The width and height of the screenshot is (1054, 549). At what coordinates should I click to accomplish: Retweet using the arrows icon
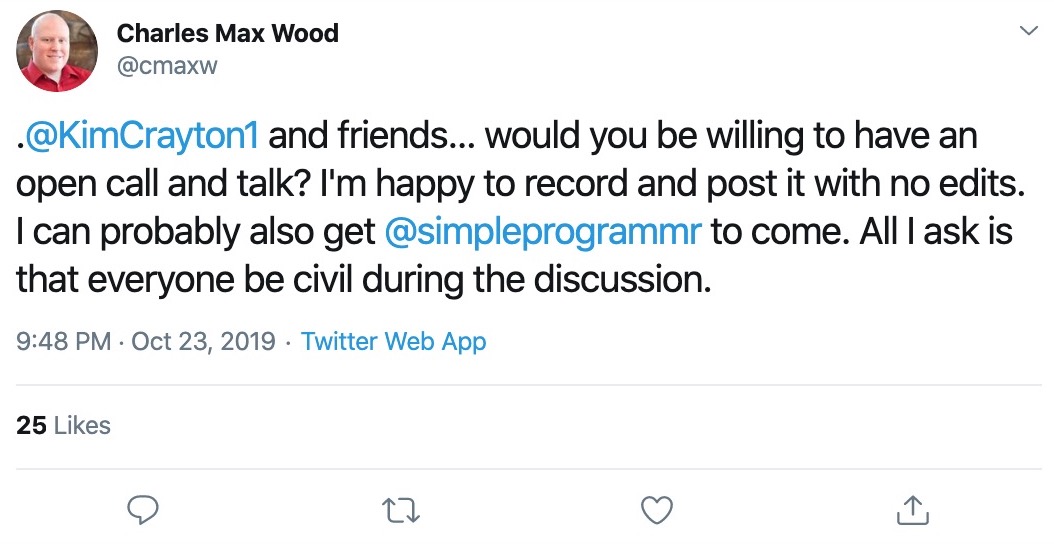pos(401,511)
